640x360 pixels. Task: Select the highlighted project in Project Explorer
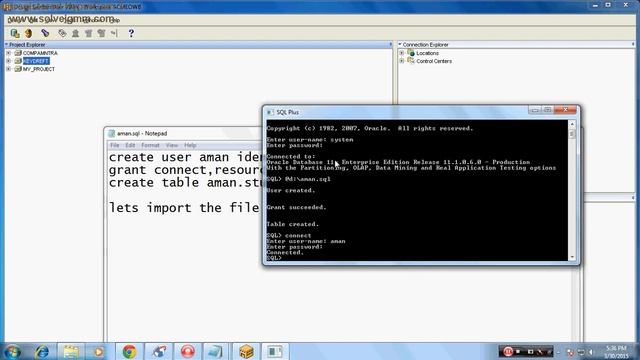[36, 61]
